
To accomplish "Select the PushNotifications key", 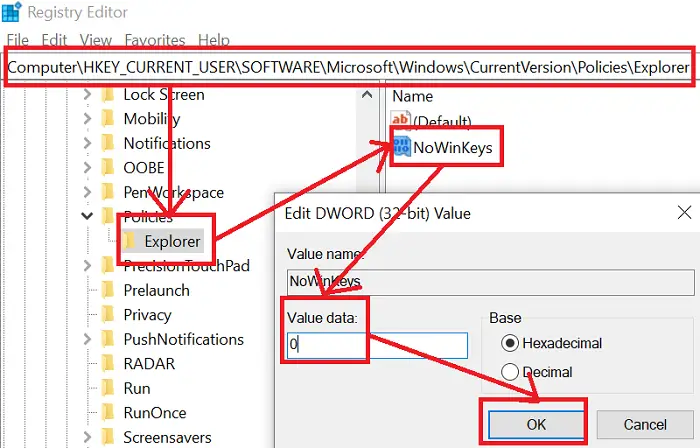I will coord(183,340).
